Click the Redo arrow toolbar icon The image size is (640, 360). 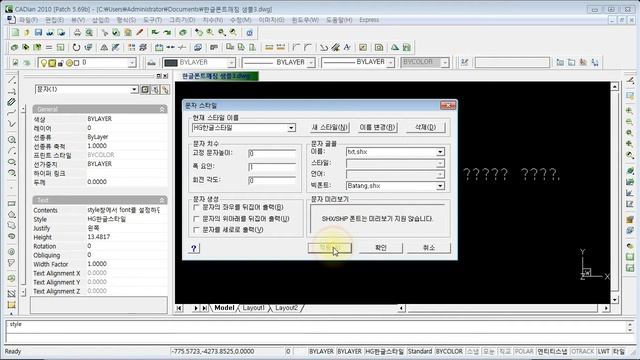(x=167, y=32)
